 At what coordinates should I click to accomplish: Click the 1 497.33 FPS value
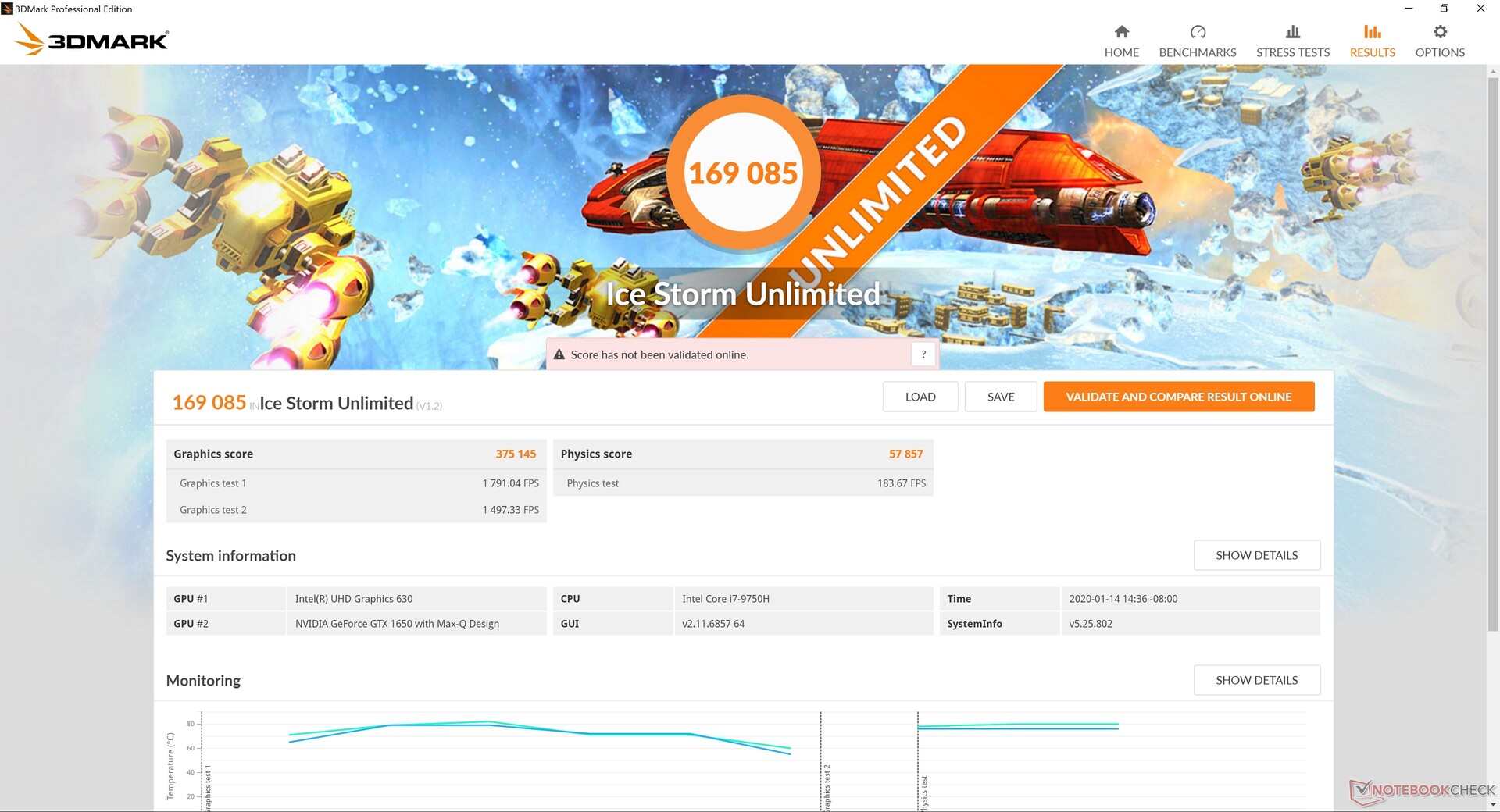tap(511, 510)
